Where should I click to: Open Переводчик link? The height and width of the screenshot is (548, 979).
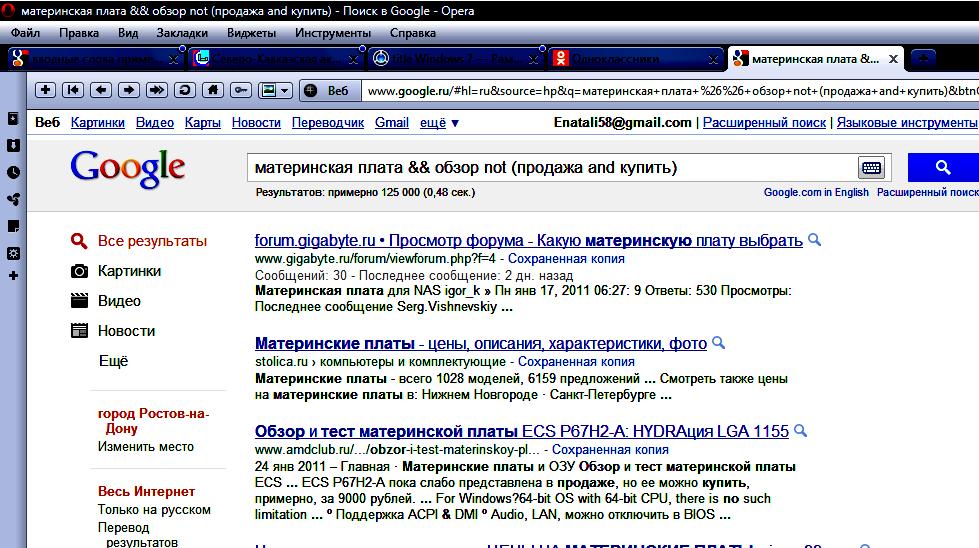pyautogui.click(x=328, y=122)
